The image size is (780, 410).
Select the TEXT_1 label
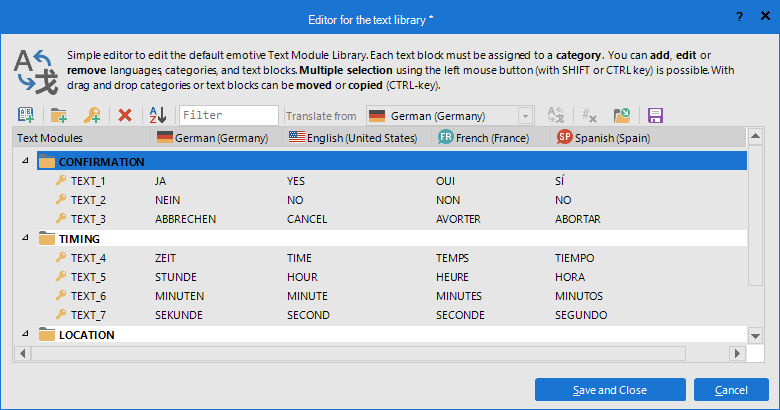(88, 181)
